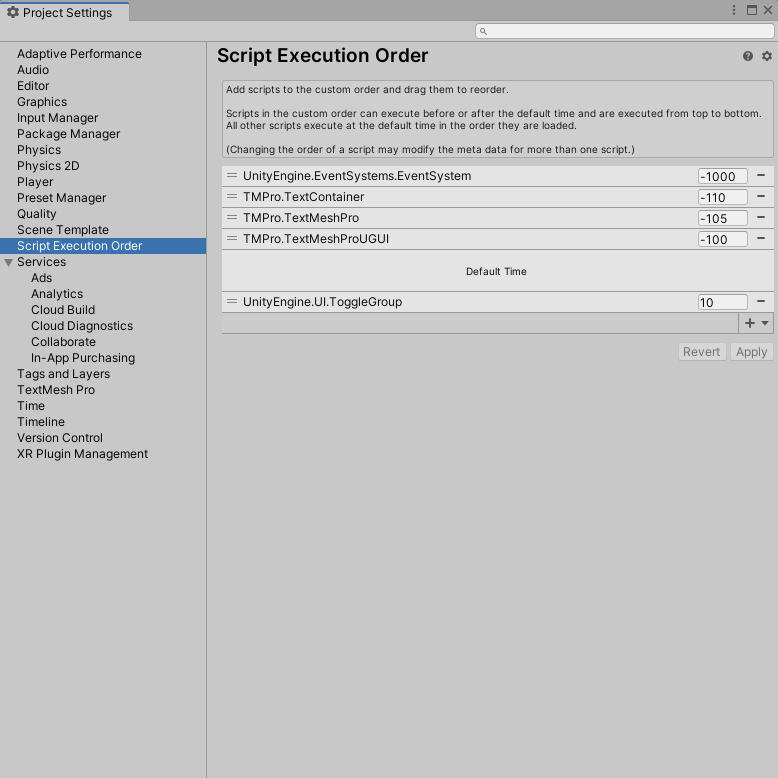The image size is (778, 778).
Task: Open the Analytics service settings
Action: (x=57, y=294)
